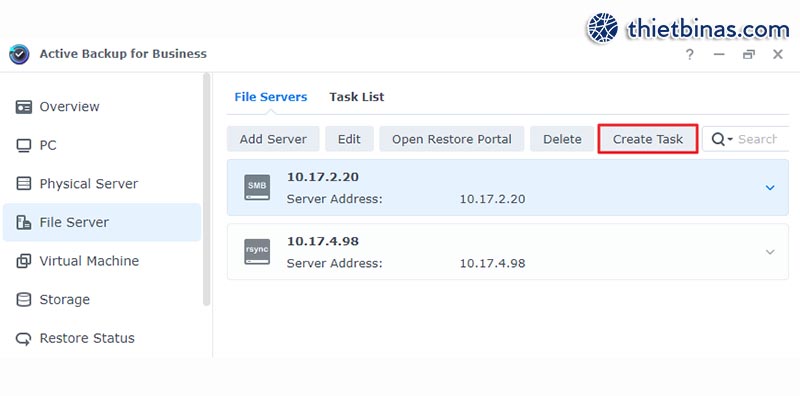
Task: Close the Active Backup for Business window
Action: click(778, 54)
